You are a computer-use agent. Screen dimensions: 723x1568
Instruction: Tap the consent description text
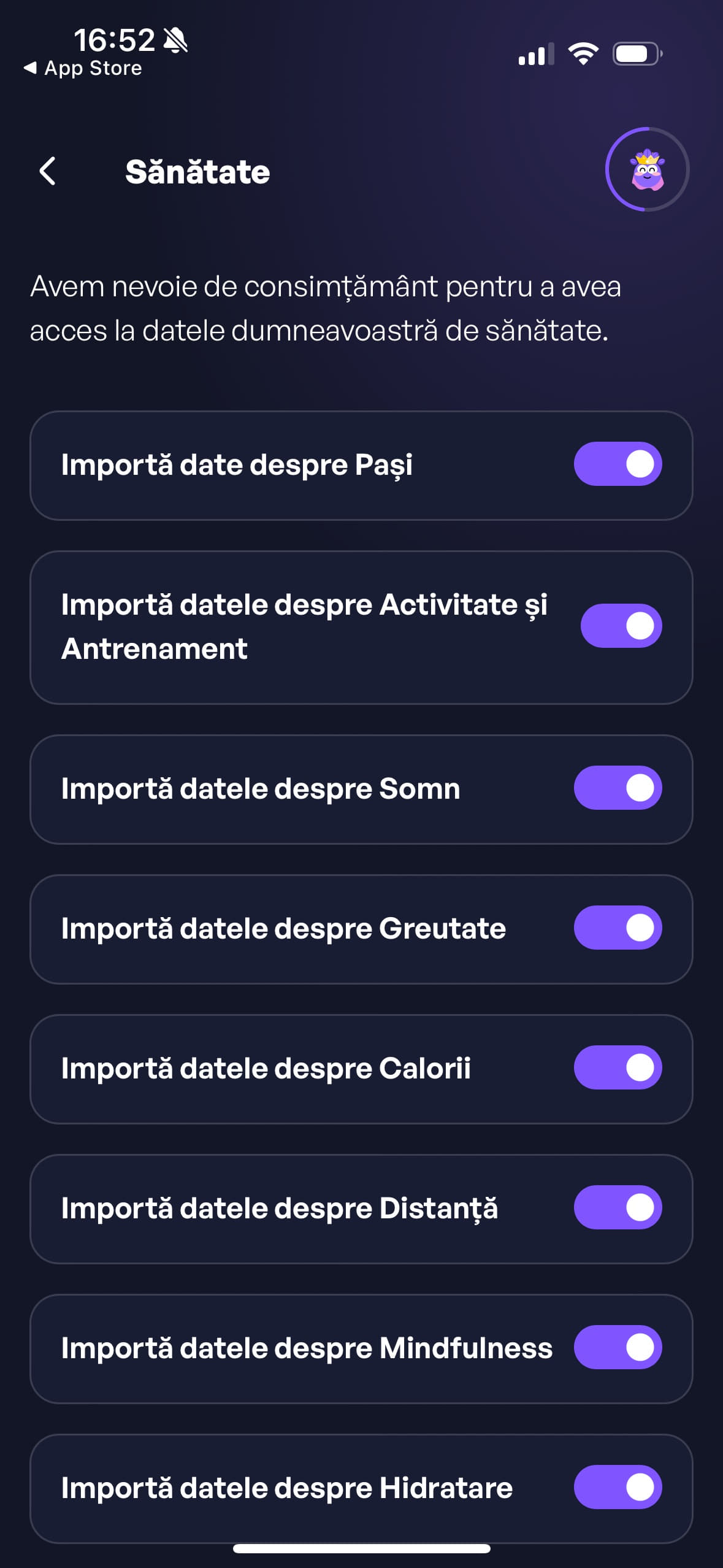[x=325, y=309]
